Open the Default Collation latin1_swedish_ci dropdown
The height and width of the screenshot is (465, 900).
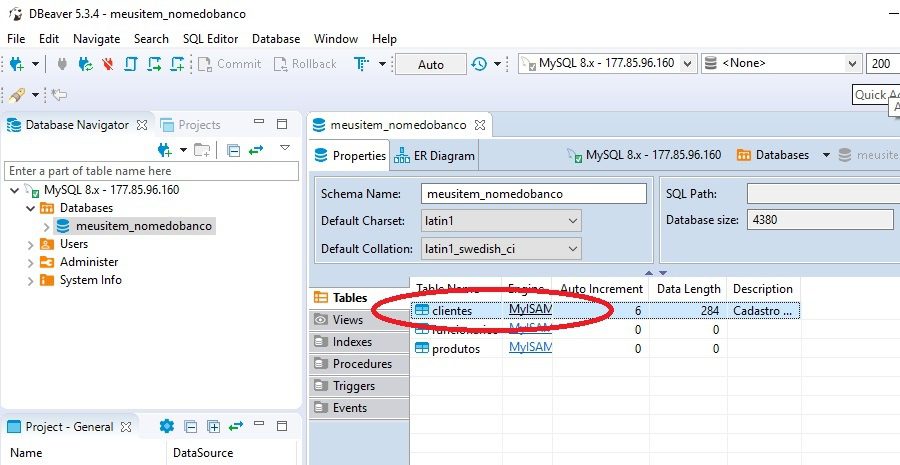(501, 249)
